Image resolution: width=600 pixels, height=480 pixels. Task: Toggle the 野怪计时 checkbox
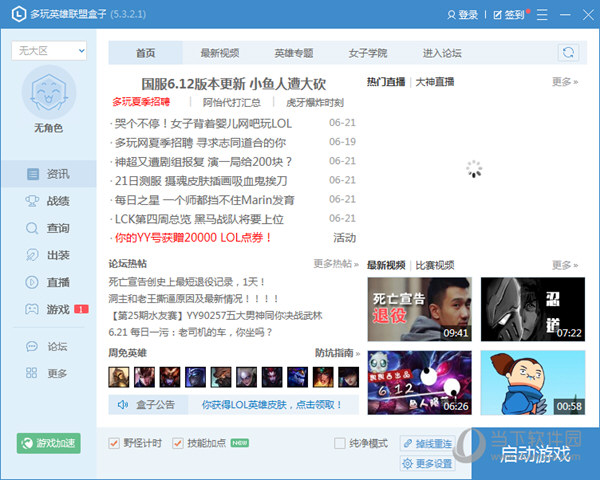(x=114, y=443)
